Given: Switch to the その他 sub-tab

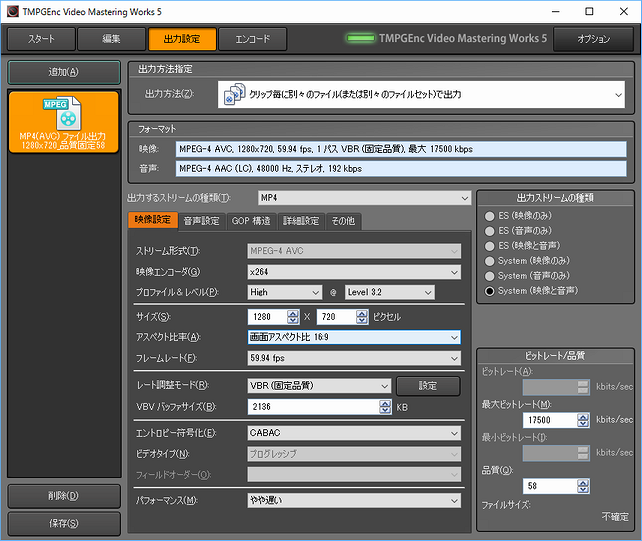Looking at the screenshot, I should click(343, 221).
